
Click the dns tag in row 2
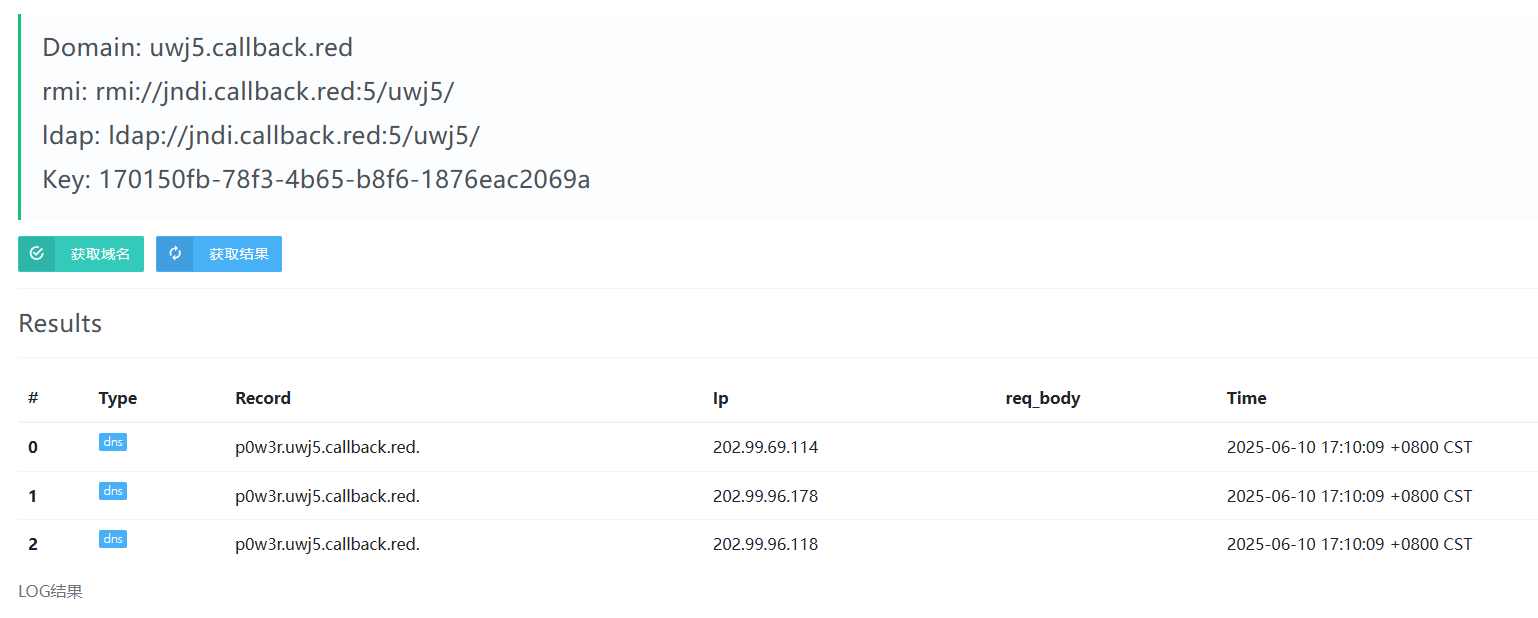(113, 539)
